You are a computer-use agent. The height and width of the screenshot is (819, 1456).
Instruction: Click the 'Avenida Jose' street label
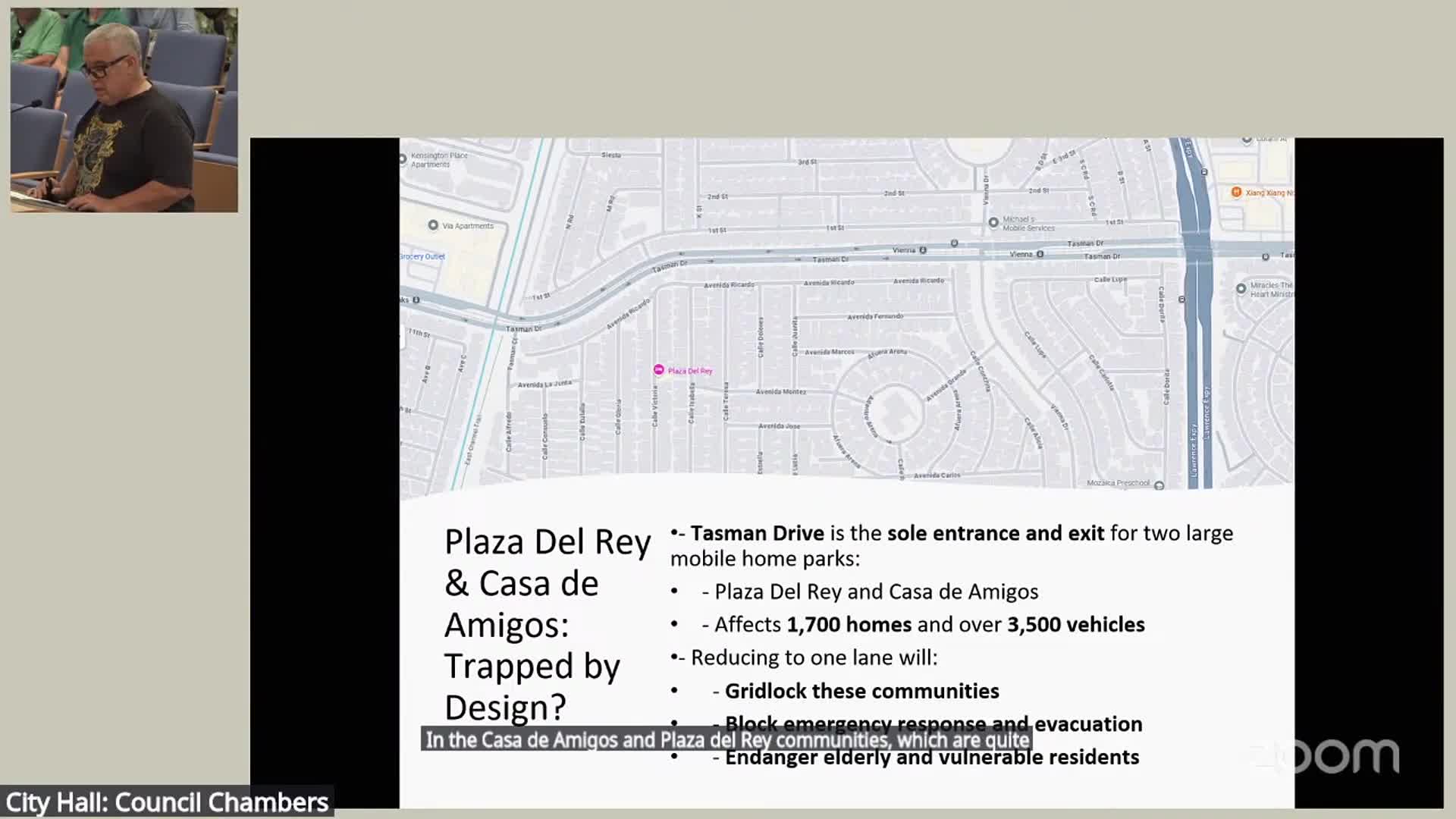click(x=779, y=426)
